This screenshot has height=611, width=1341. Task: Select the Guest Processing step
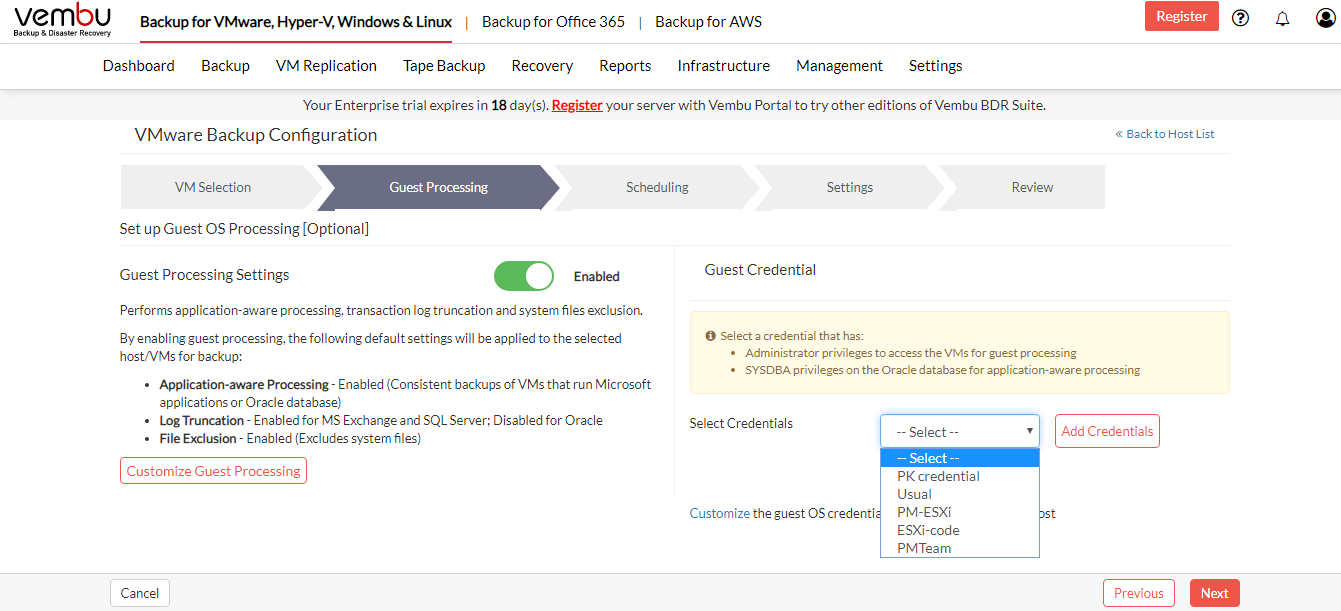click(x=438, y=187)
